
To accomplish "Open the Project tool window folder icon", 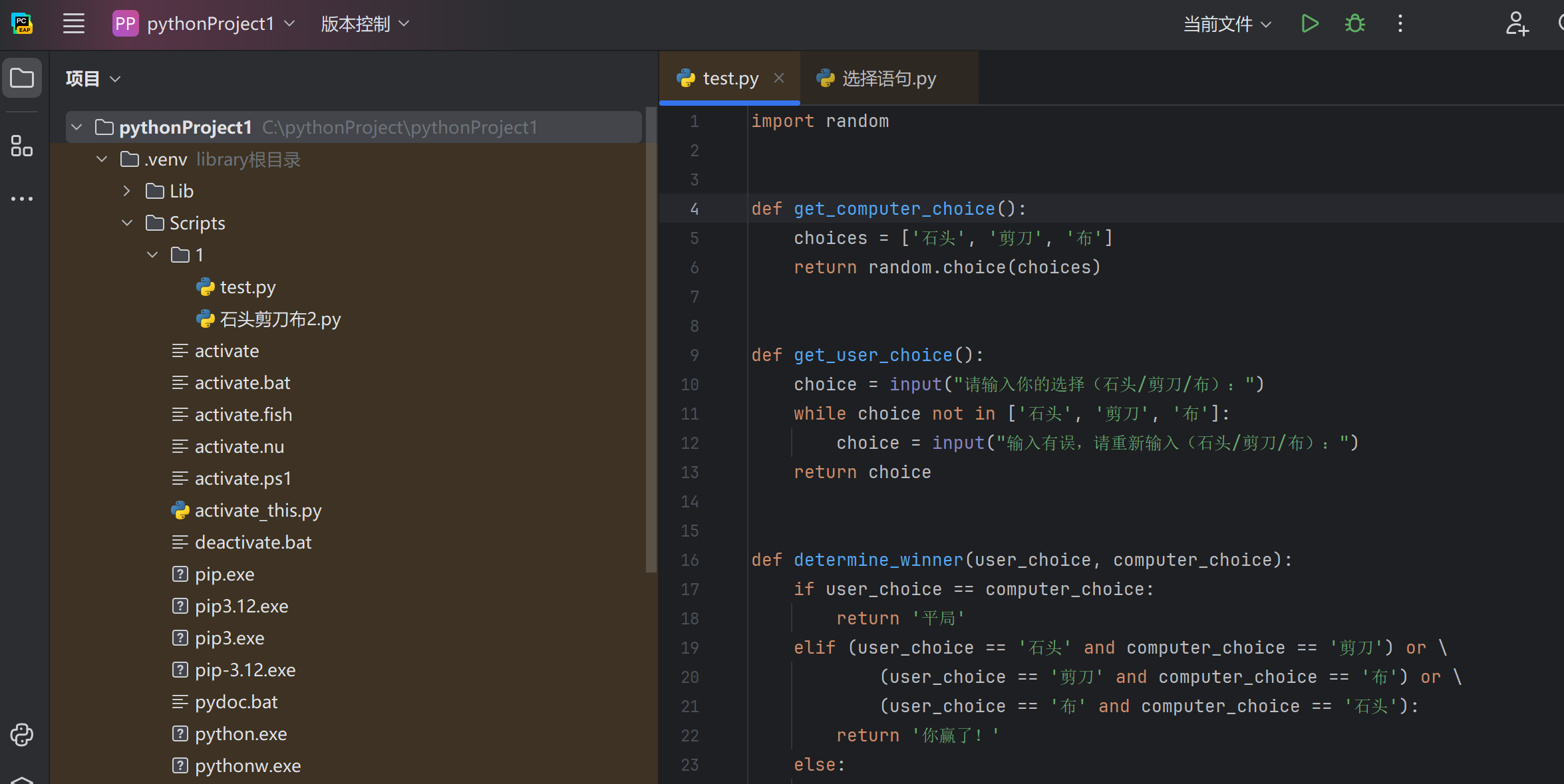I will click(x=22, y=78).
